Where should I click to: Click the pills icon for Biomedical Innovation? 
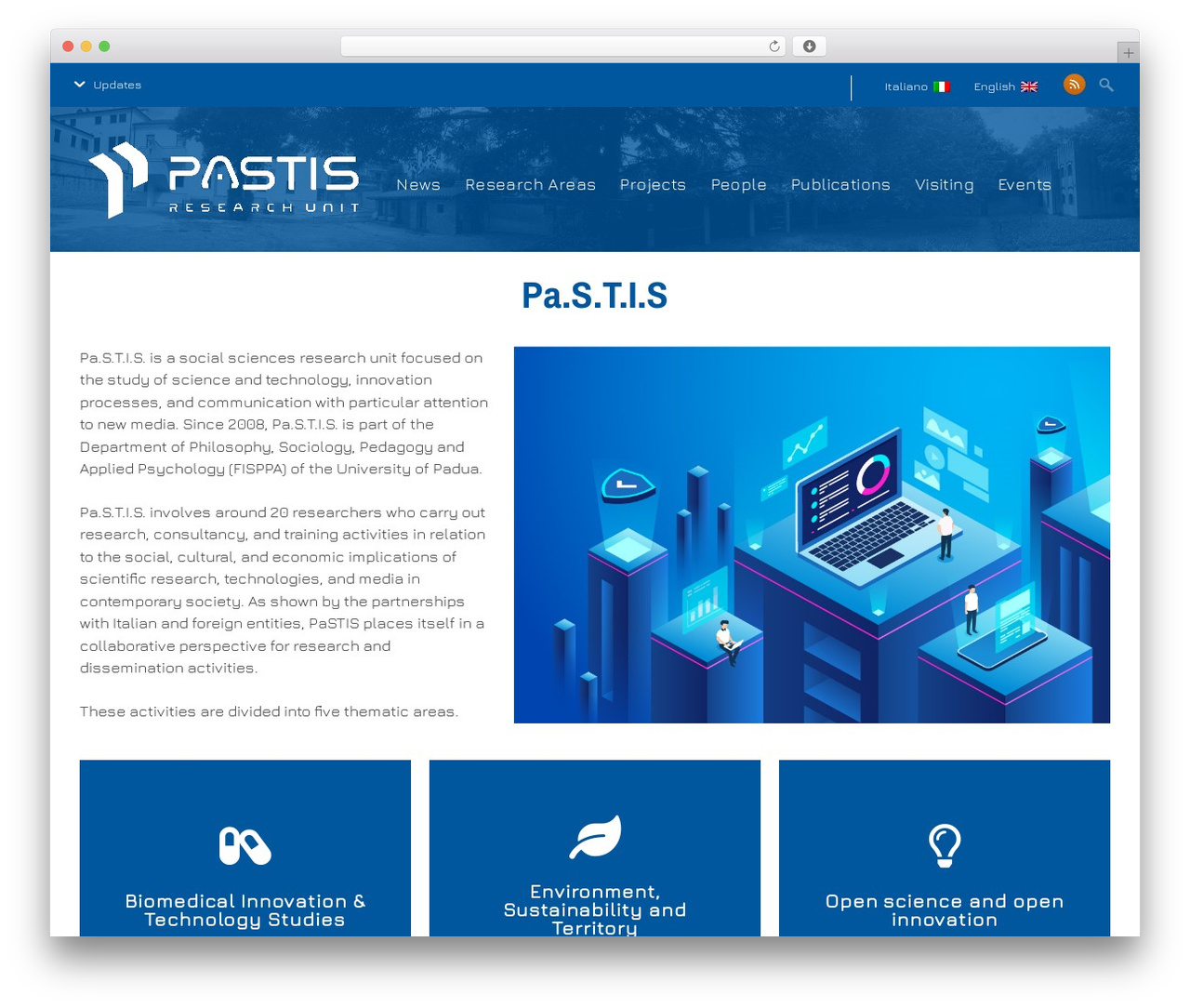[x=245, y=846]
